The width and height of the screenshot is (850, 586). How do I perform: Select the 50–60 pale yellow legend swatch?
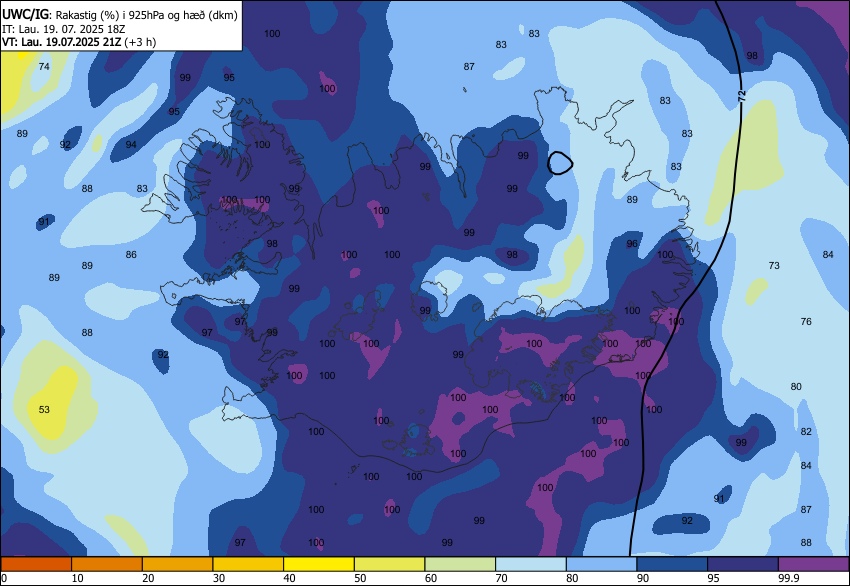[389, 564]
